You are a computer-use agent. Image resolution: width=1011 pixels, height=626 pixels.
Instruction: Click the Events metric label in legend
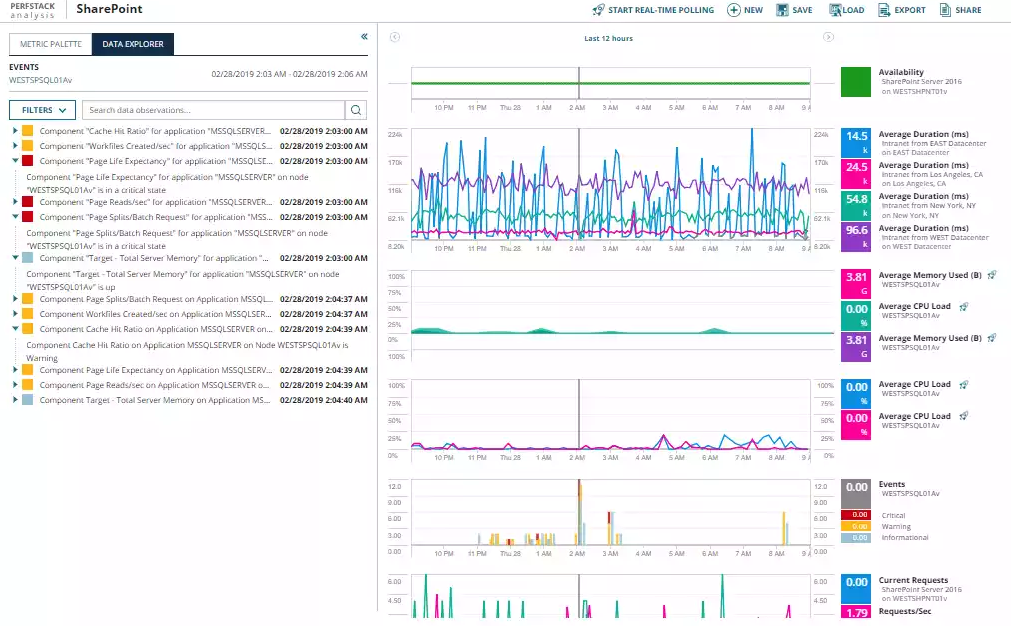[892, 484]
